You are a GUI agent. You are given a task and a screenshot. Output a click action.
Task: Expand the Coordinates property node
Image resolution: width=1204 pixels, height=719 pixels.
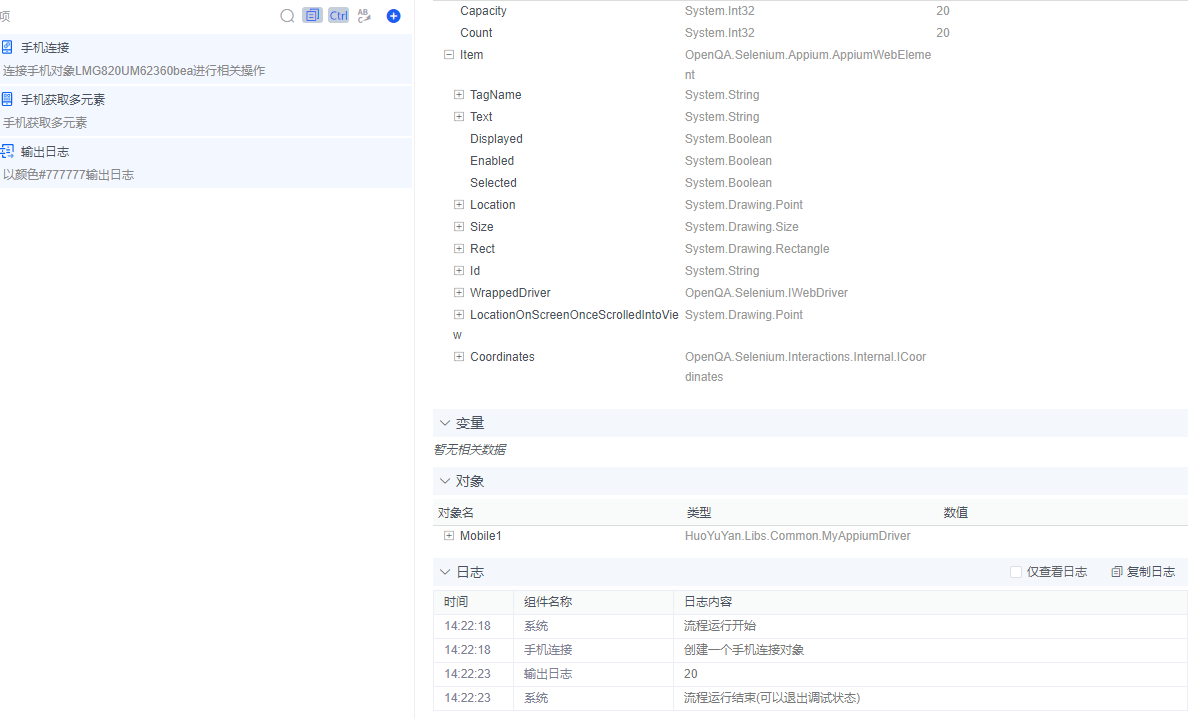coord(458,356)
